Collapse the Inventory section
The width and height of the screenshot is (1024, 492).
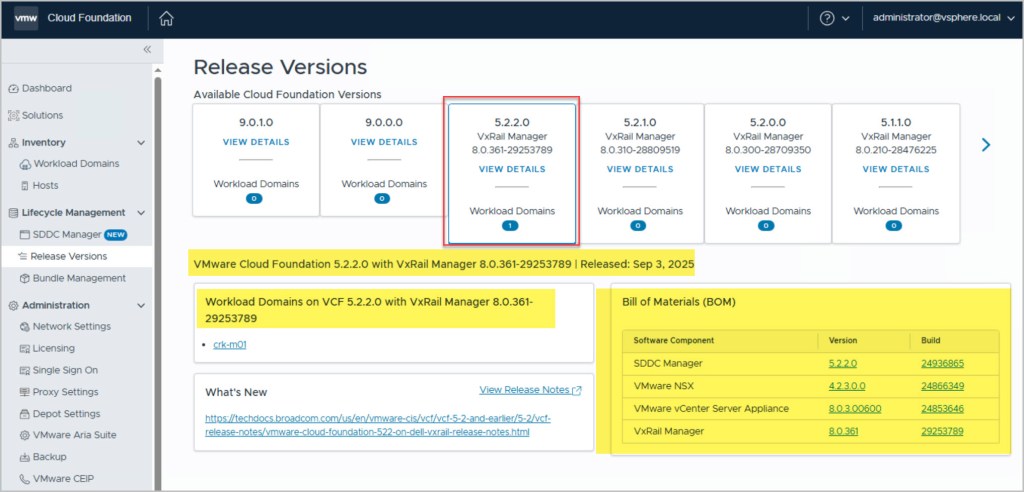[141, 143]
